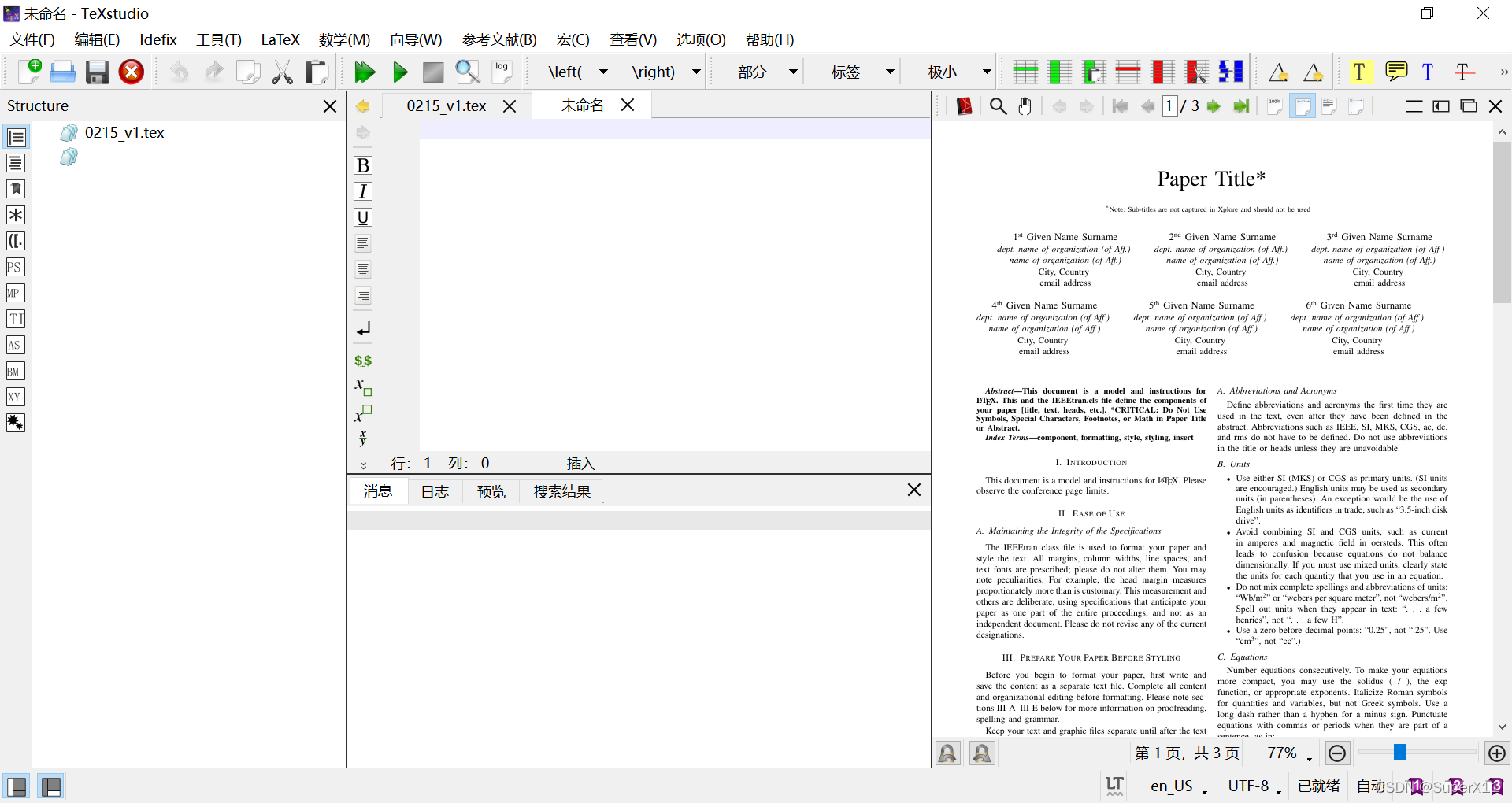
Task: Insert inline math with the $$ icon
Action: [363, 361]
